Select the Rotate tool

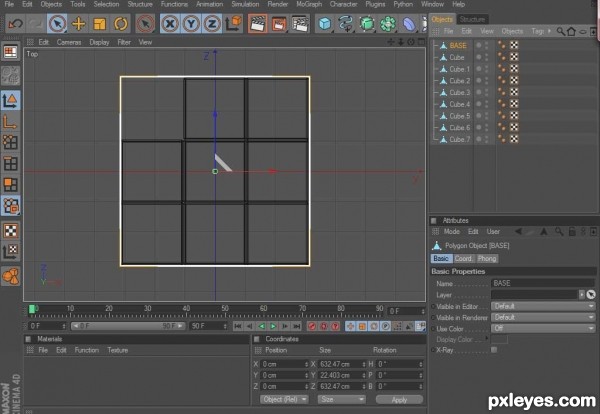click(121, 24)
